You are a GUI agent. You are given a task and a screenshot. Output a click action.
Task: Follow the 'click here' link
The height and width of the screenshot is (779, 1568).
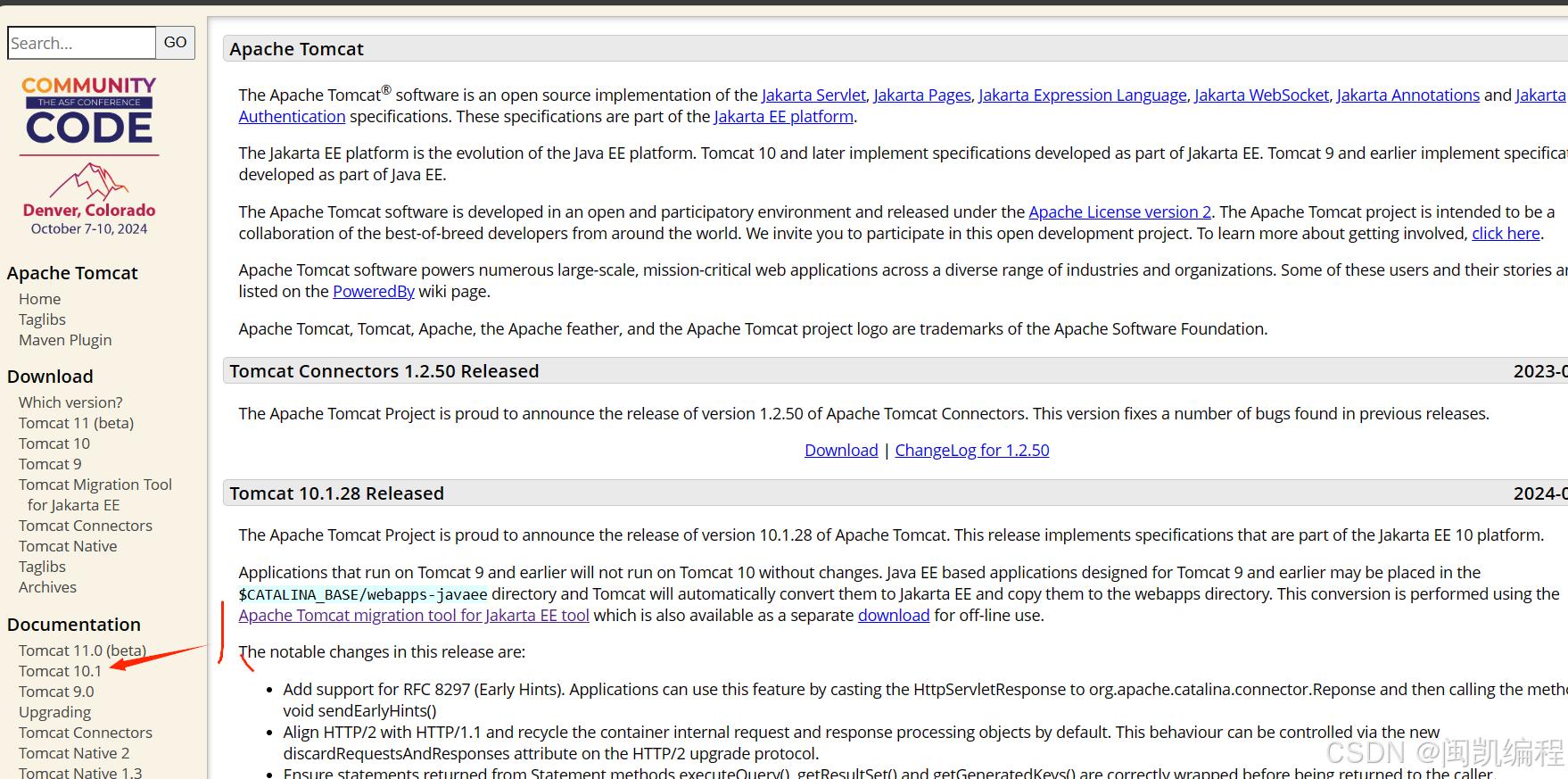tap(1506, 234)
